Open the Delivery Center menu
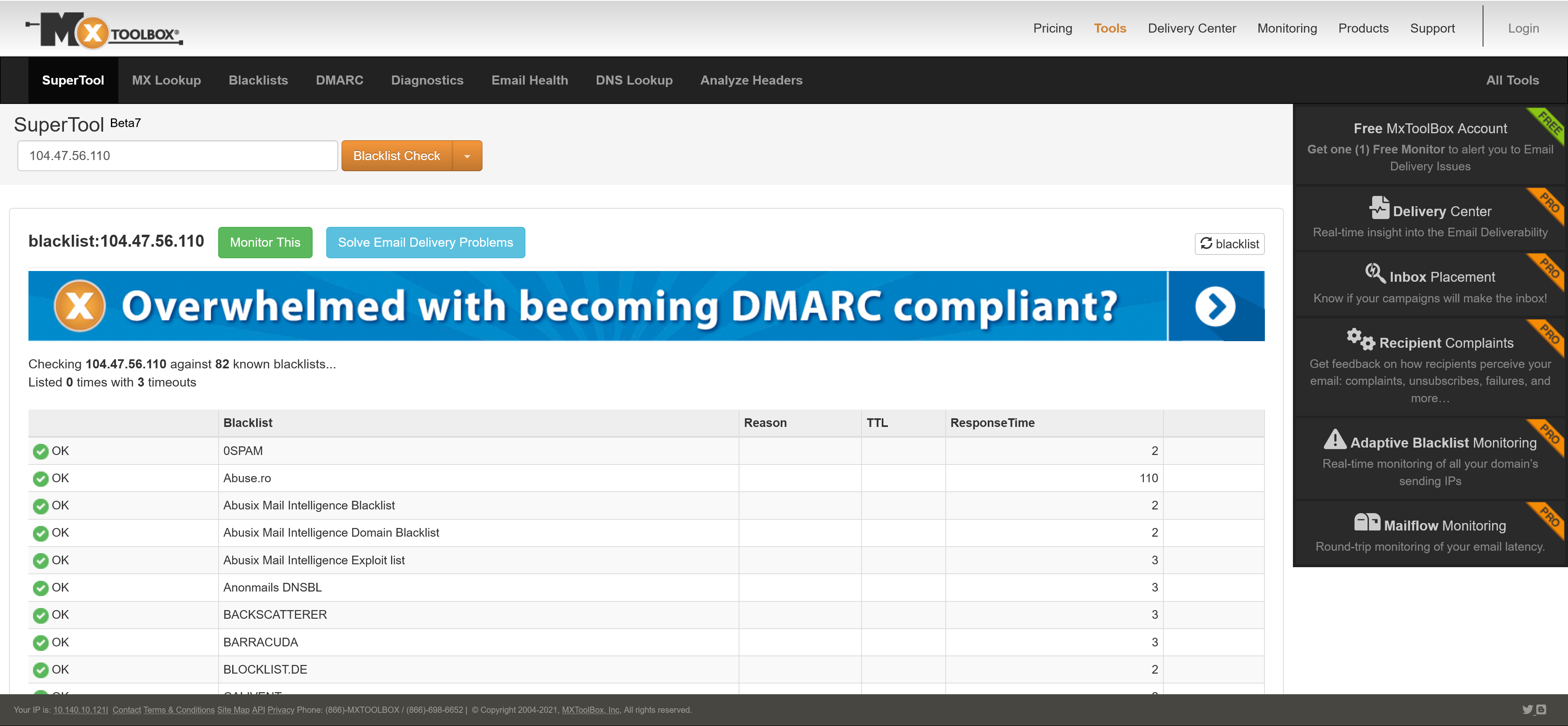This screenshot has height=726, width=1568. point(1191,28)
